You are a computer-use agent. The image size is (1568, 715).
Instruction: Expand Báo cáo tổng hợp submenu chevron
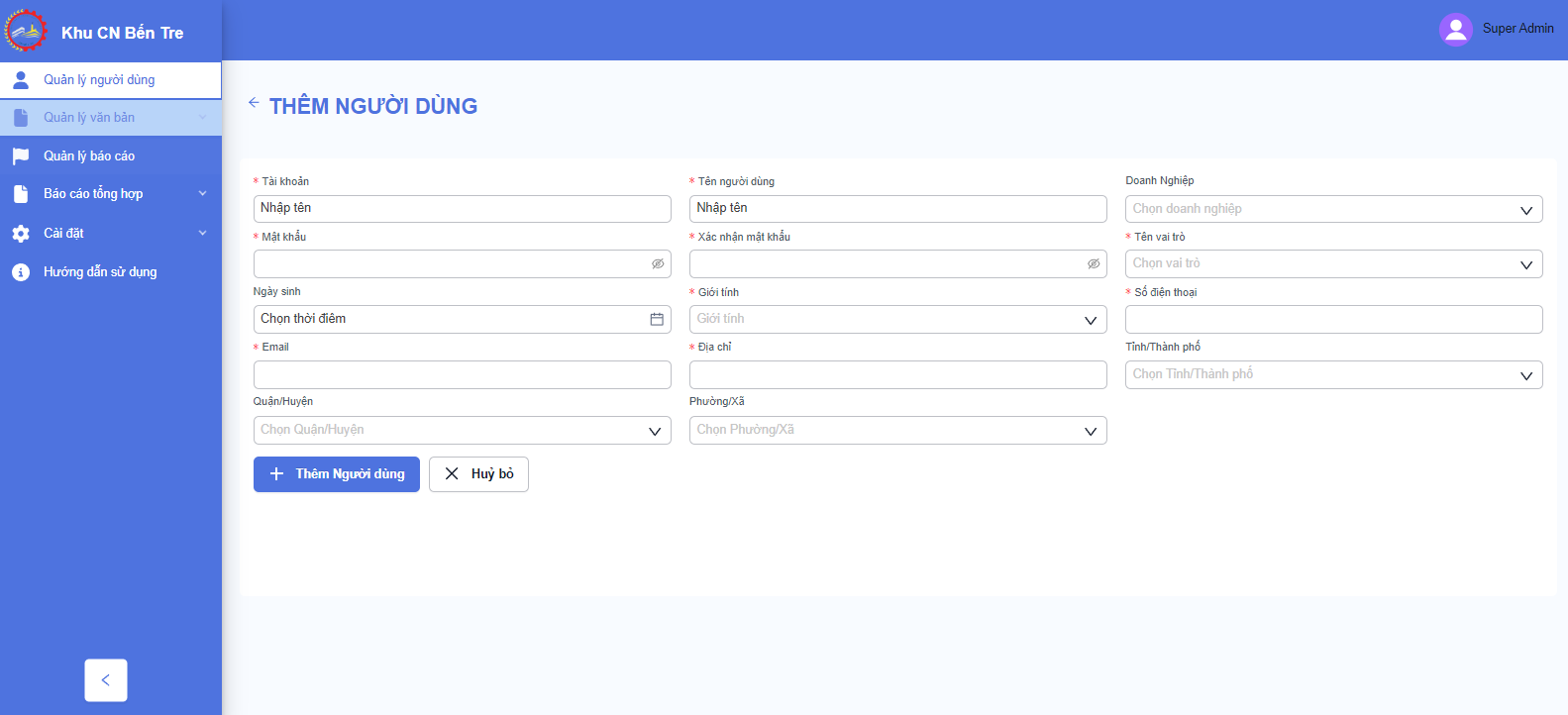(202, 194)
